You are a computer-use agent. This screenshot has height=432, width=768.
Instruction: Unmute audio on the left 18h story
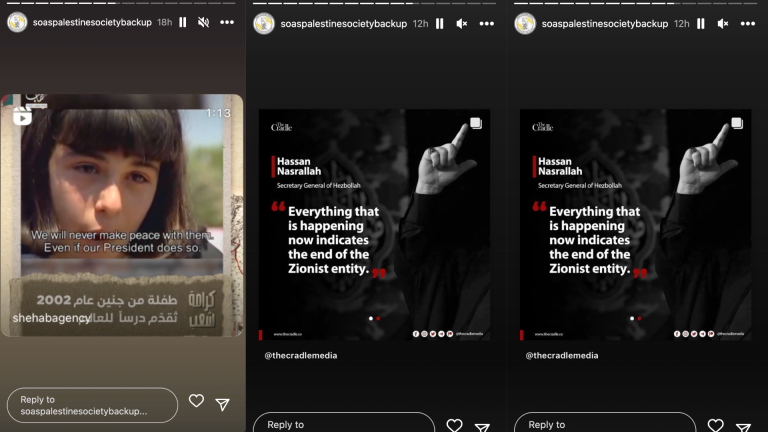[x=204, y=23]
